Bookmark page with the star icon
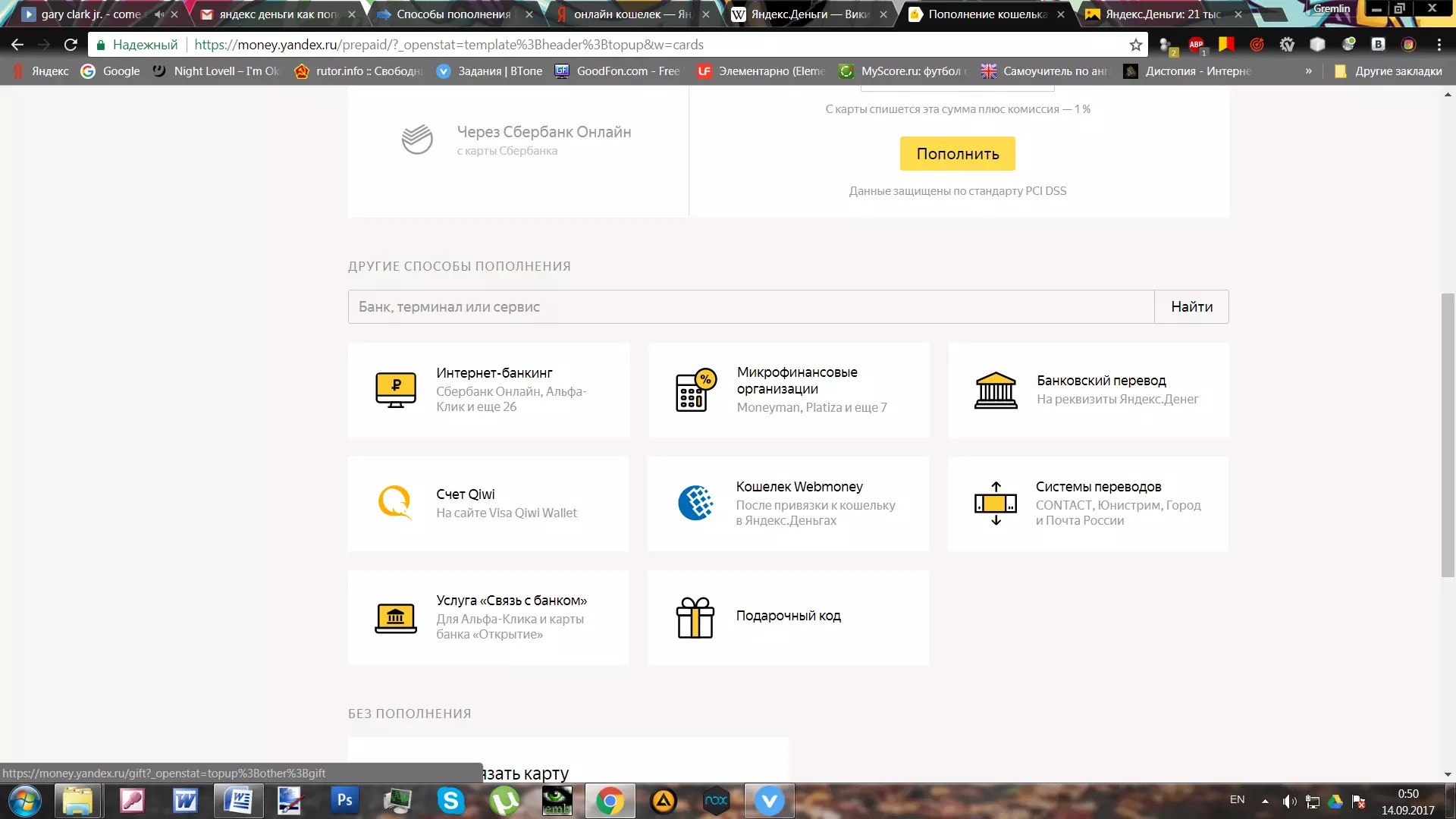1456x819 pixels. click(x=1135, y=45)
